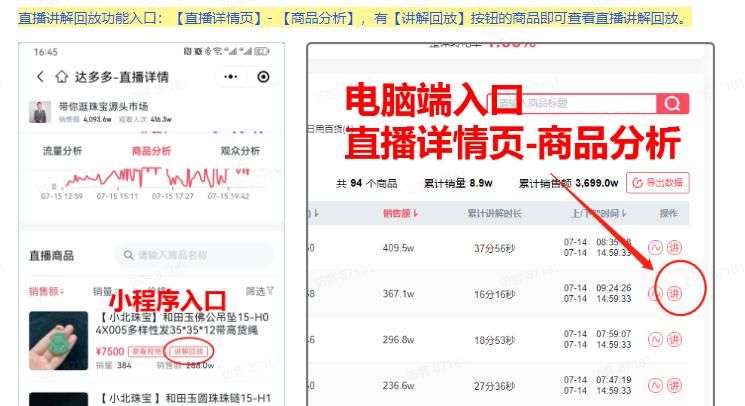This screenshot has width=745, height=406.
Task: Click the 37分56秒 duration cell
Action: [494, 248]
